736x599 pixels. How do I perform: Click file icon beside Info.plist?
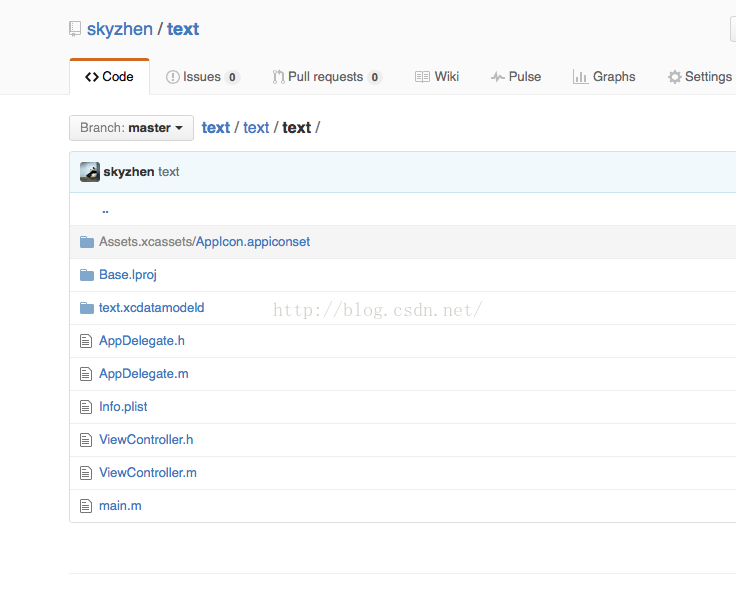(86, 407)
